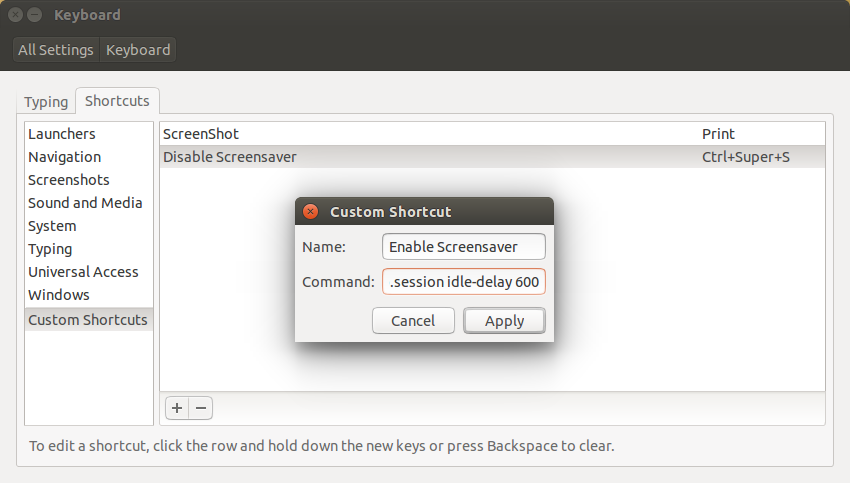
Task: Close the Custom Shortcut dialog
Action: click(x=311, y=211)
